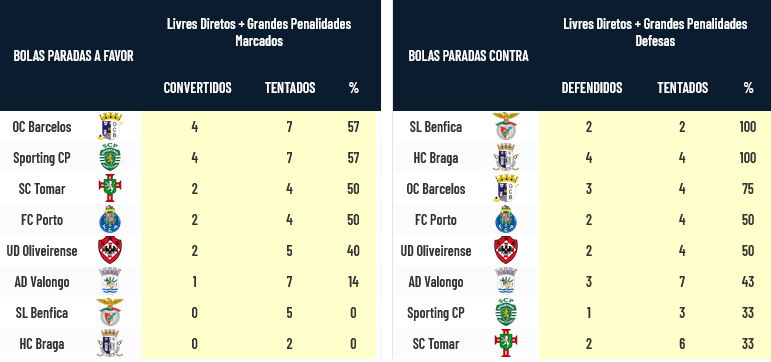Screen dimensions: 771x362
Task: Click SC Tomar crest in right table
Action: [x=506, y=343]
